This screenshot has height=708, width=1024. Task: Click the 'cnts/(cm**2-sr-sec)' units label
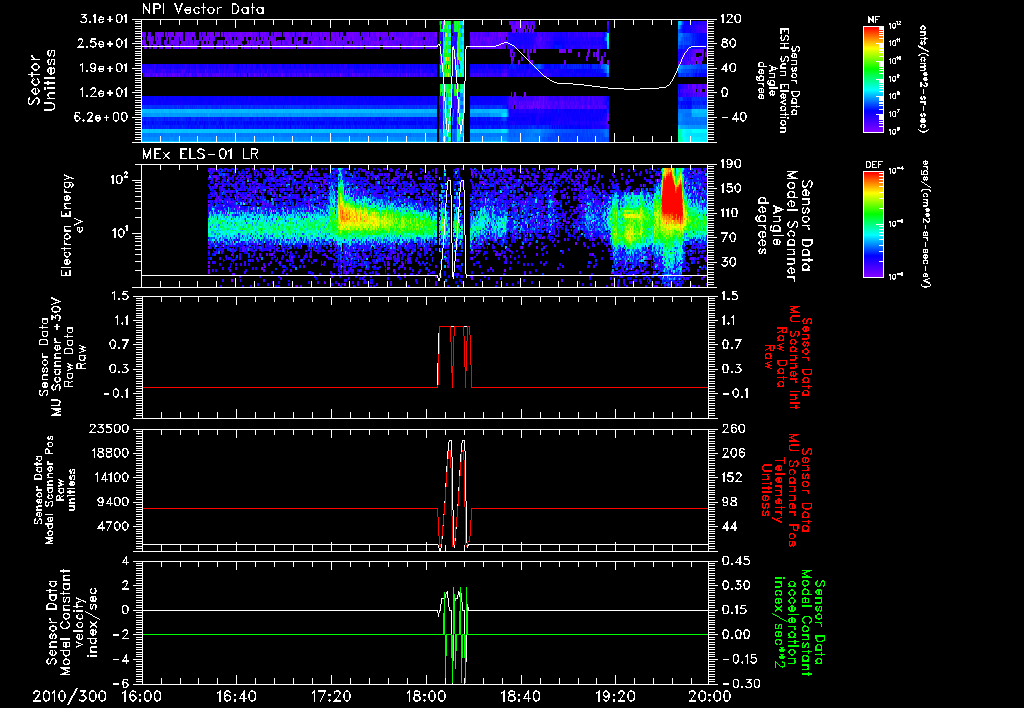[x=923, y=78]
